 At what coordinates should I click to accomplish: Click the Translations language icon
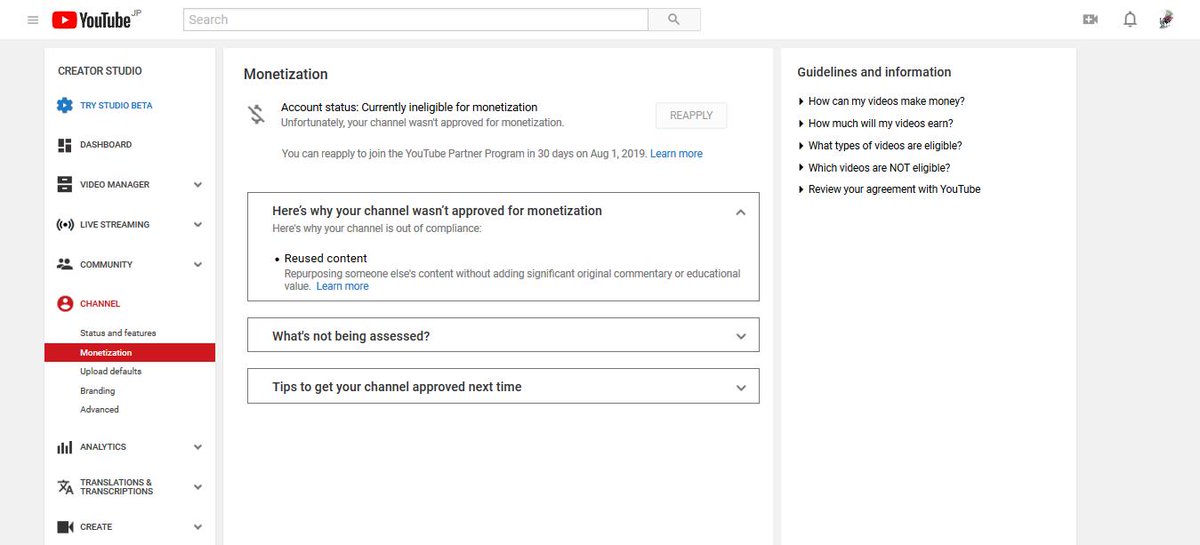point(65,487)
